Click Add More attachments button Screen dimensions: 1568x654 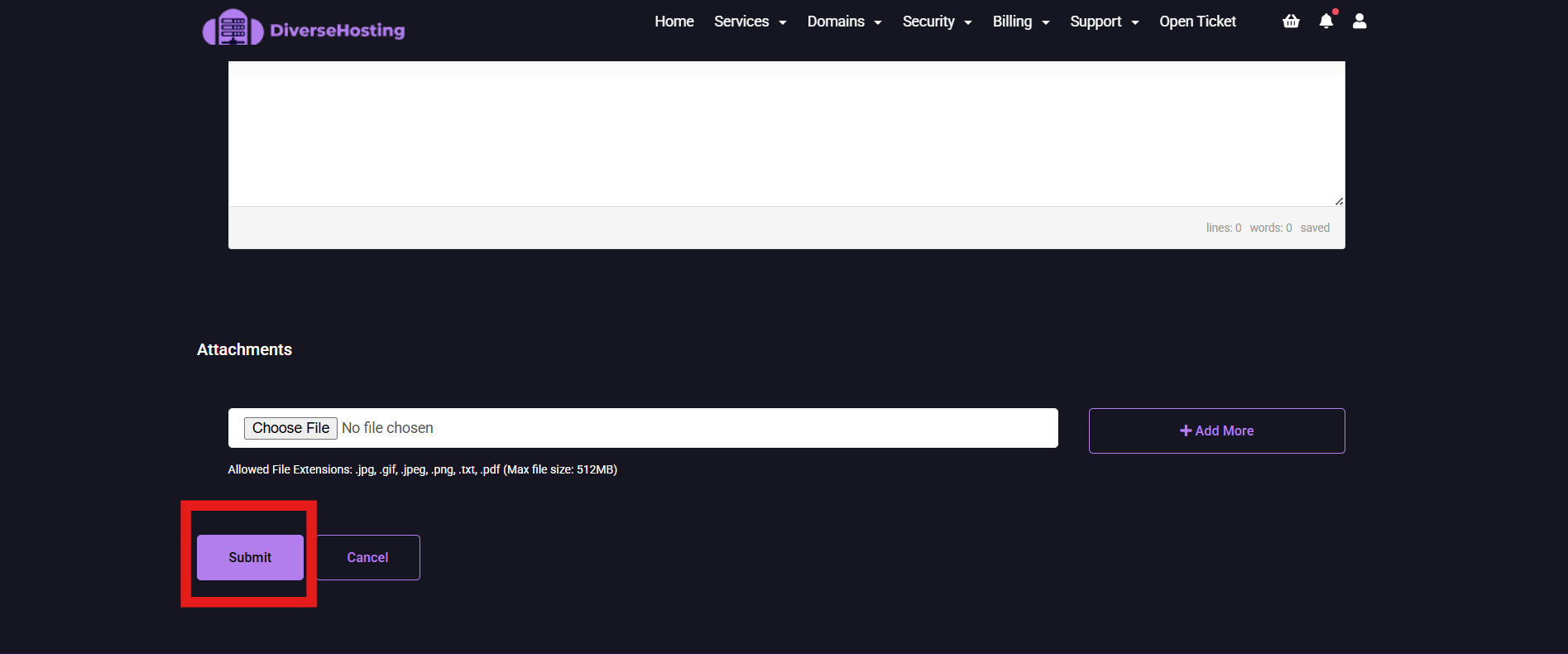(x=1216, y=430)
